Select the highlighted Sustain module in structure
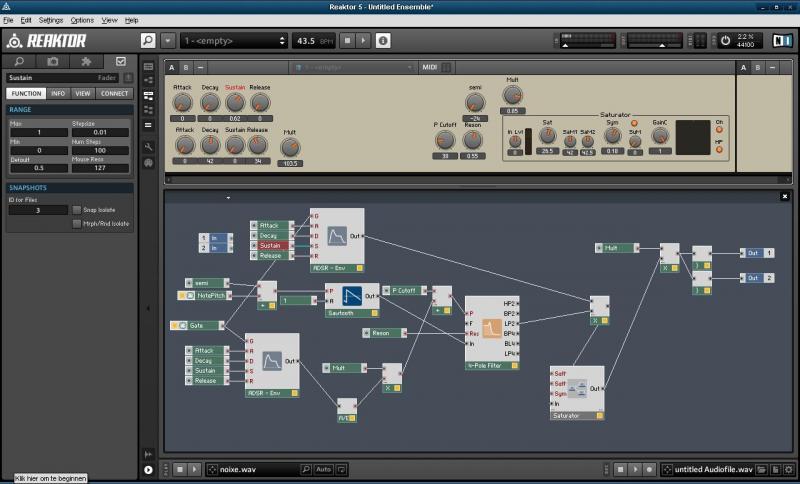Screen dimensions: 800x484 point(272,245)
